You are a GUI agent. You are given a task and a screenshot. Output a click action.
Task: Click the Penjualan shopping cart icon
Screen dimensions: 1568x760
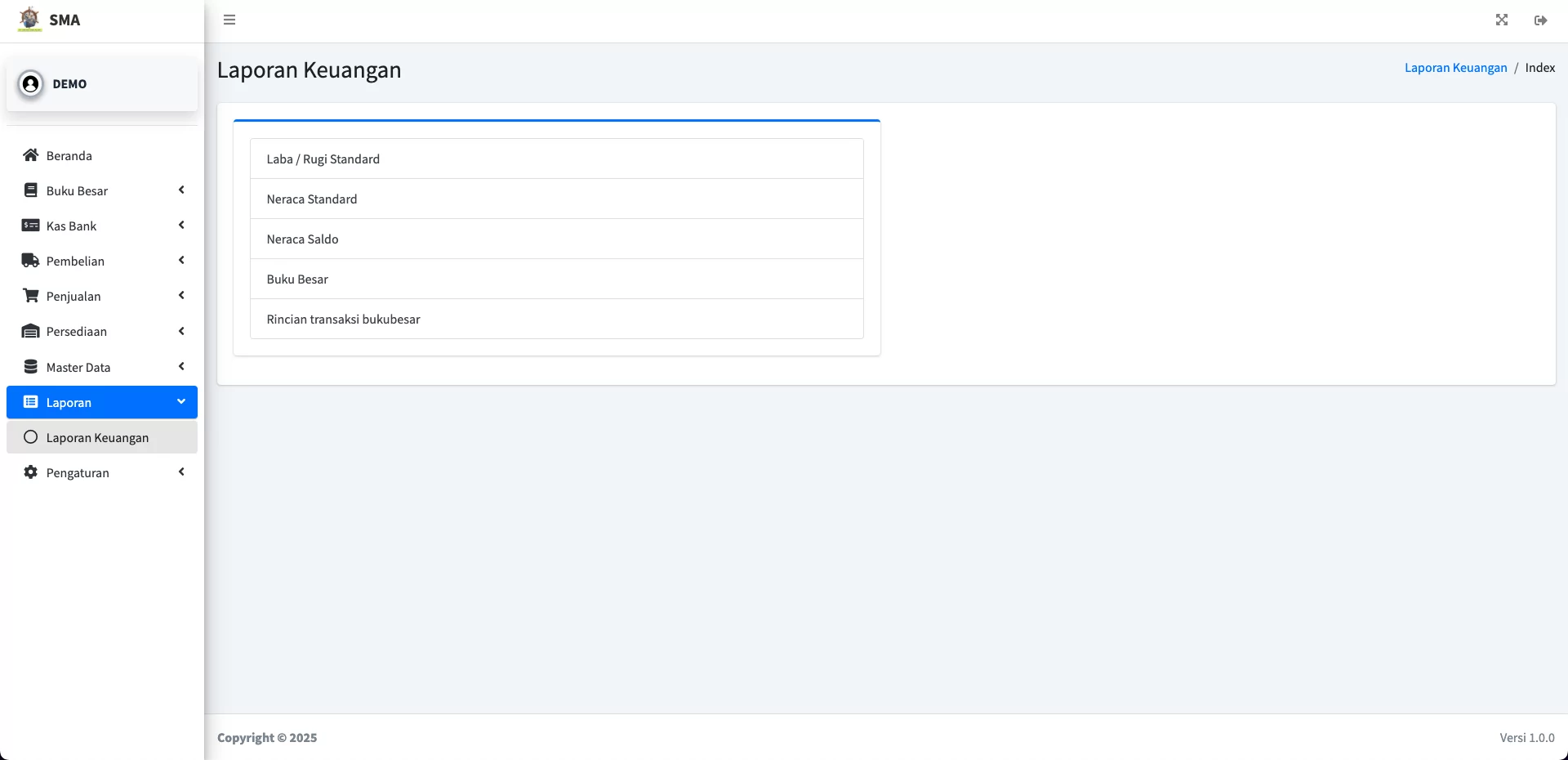31,296
